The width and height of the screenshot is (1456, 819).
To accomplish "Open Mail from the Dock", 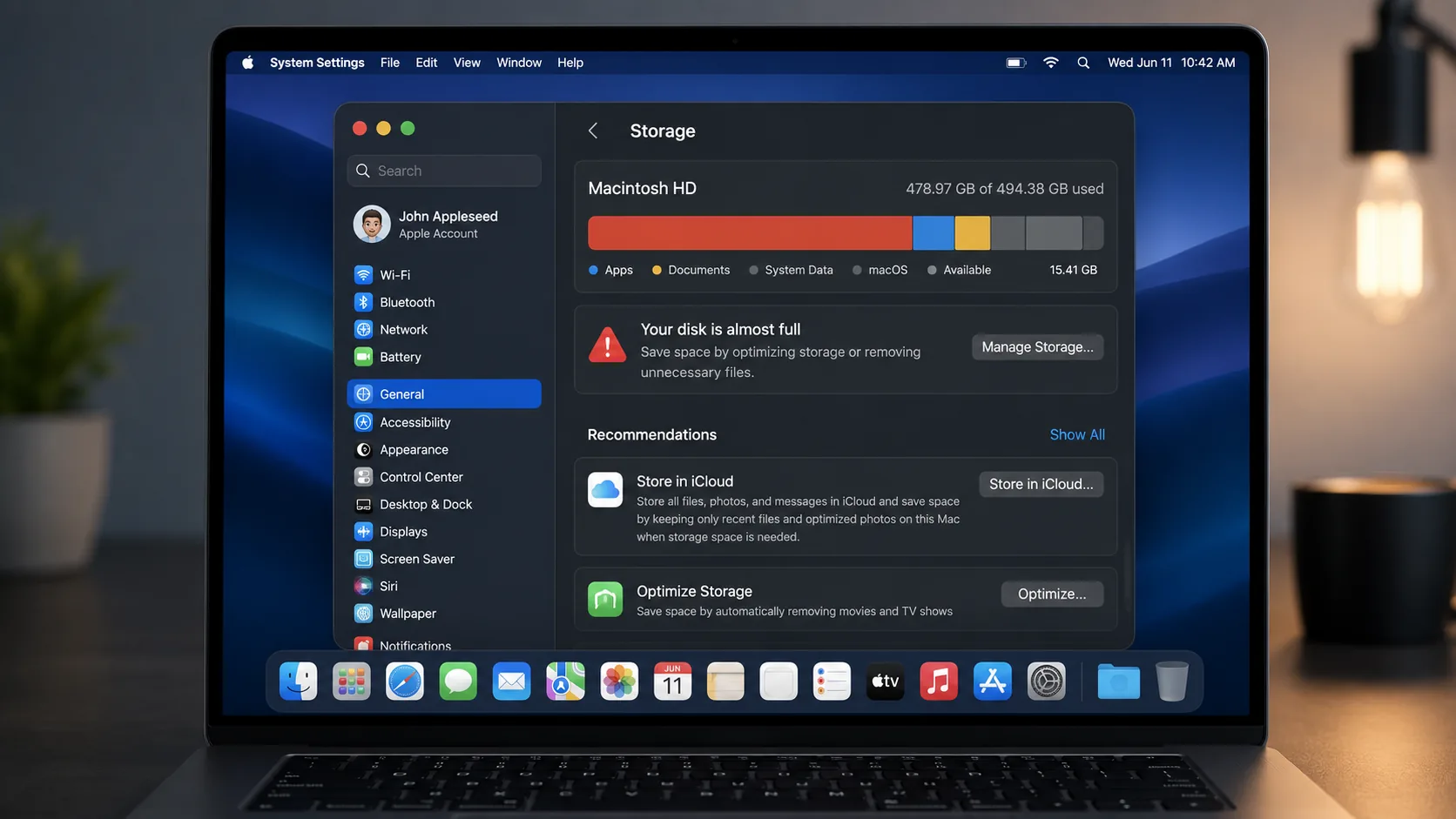I will (x=512, y=681).
